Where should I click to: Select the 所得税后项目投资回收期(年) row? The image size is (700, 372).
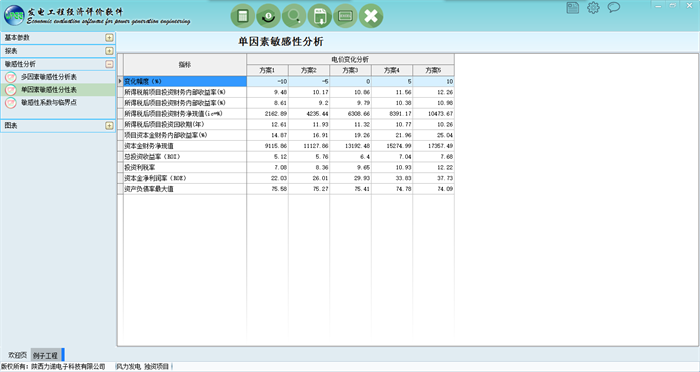[185, 125]
